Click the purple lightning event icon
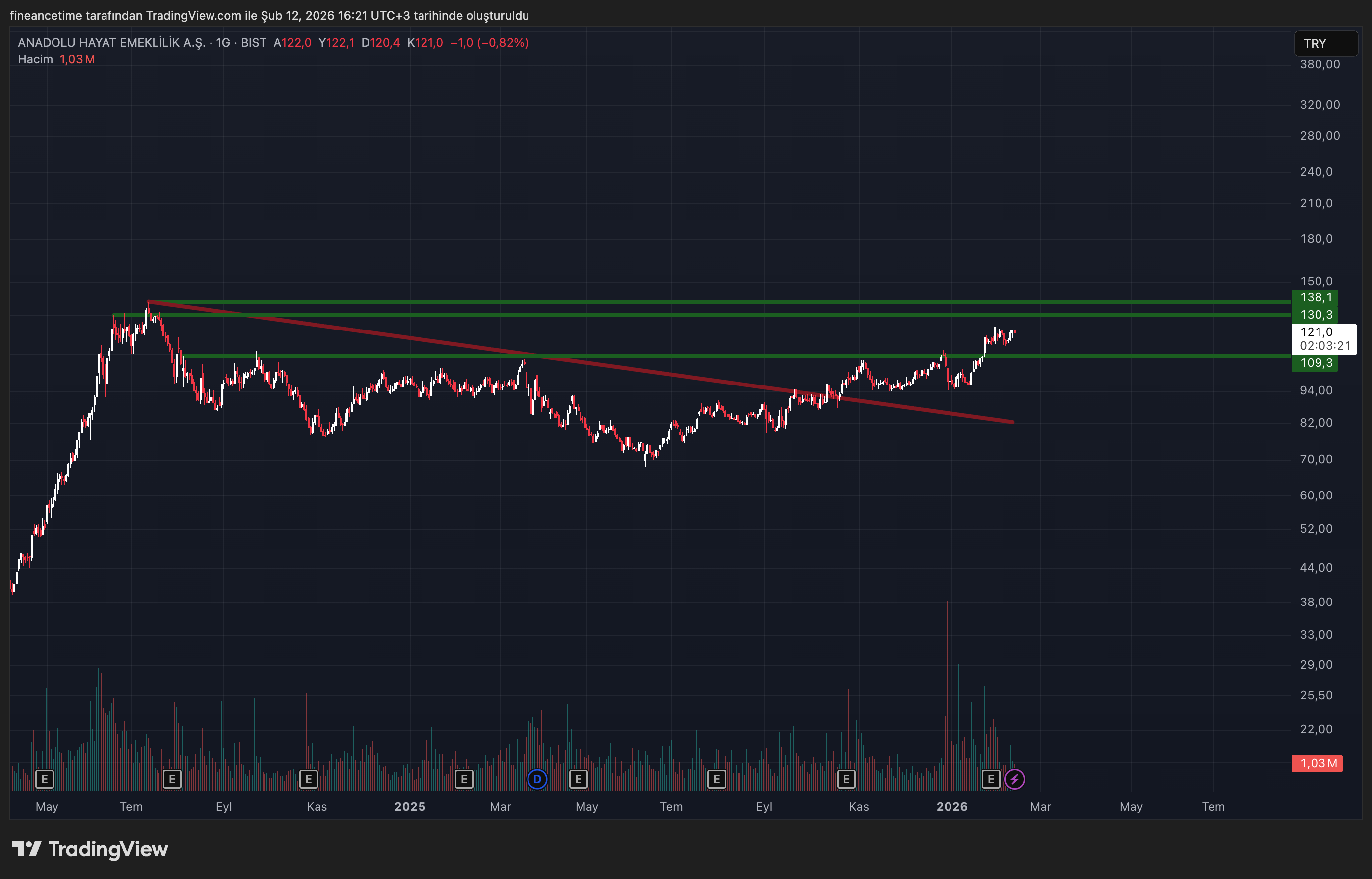The width and height of the screenshot is (1372, 879). click(1014, 779)
